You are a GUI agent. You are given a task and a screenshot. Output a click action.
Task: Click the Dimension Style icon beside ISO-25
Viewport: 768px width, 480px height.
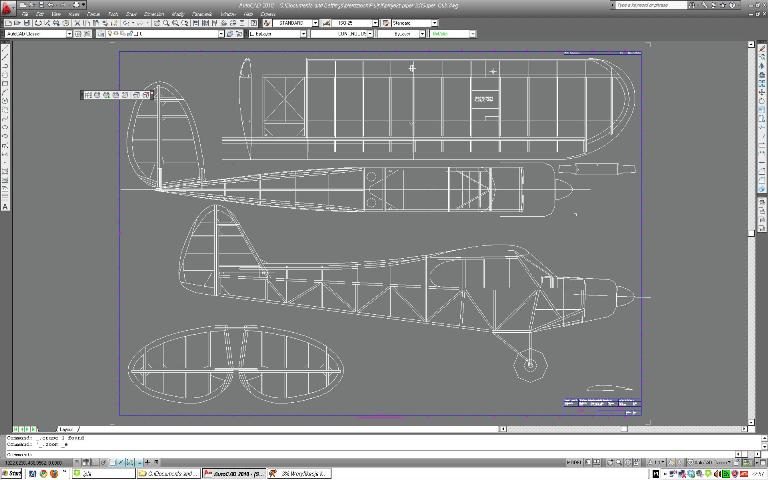pyautogui.click(x=326, y=23)
